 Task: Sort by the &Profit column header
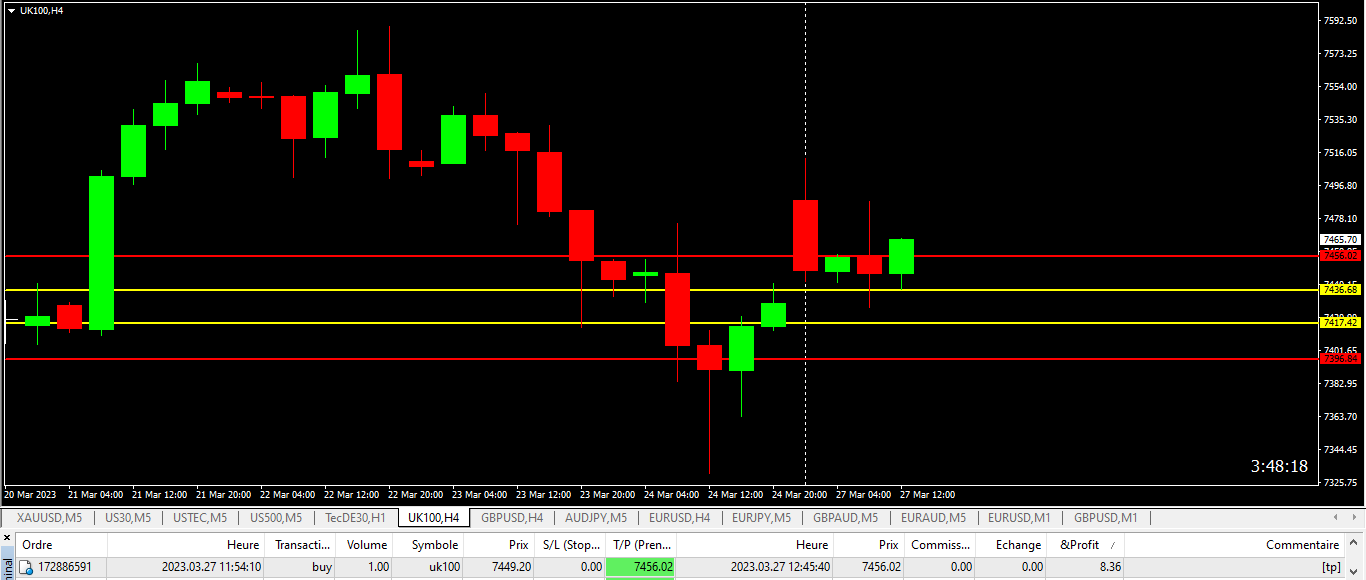pos(1085,545)
